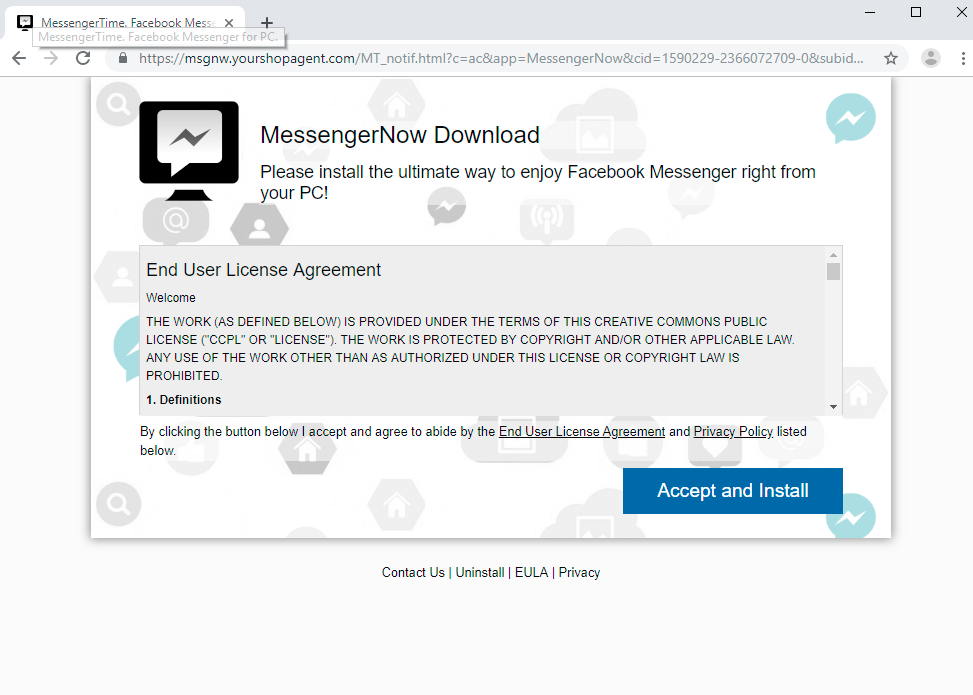Click the forward navigation arrow
This screenshot has width=973, height=695.
click(x=50, y=58)
